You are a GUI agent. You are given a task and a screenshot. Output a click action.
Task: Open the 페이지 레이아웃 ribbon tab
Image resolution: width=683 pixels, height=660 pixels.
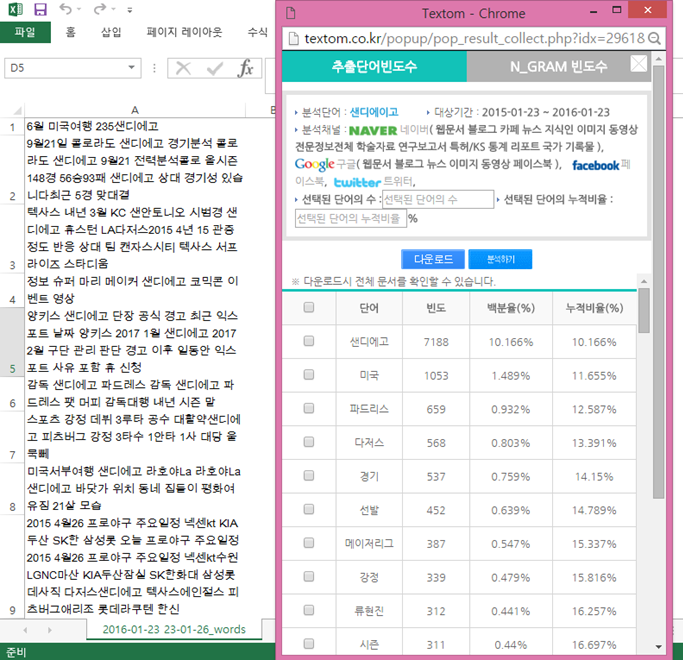pos(184,32)
